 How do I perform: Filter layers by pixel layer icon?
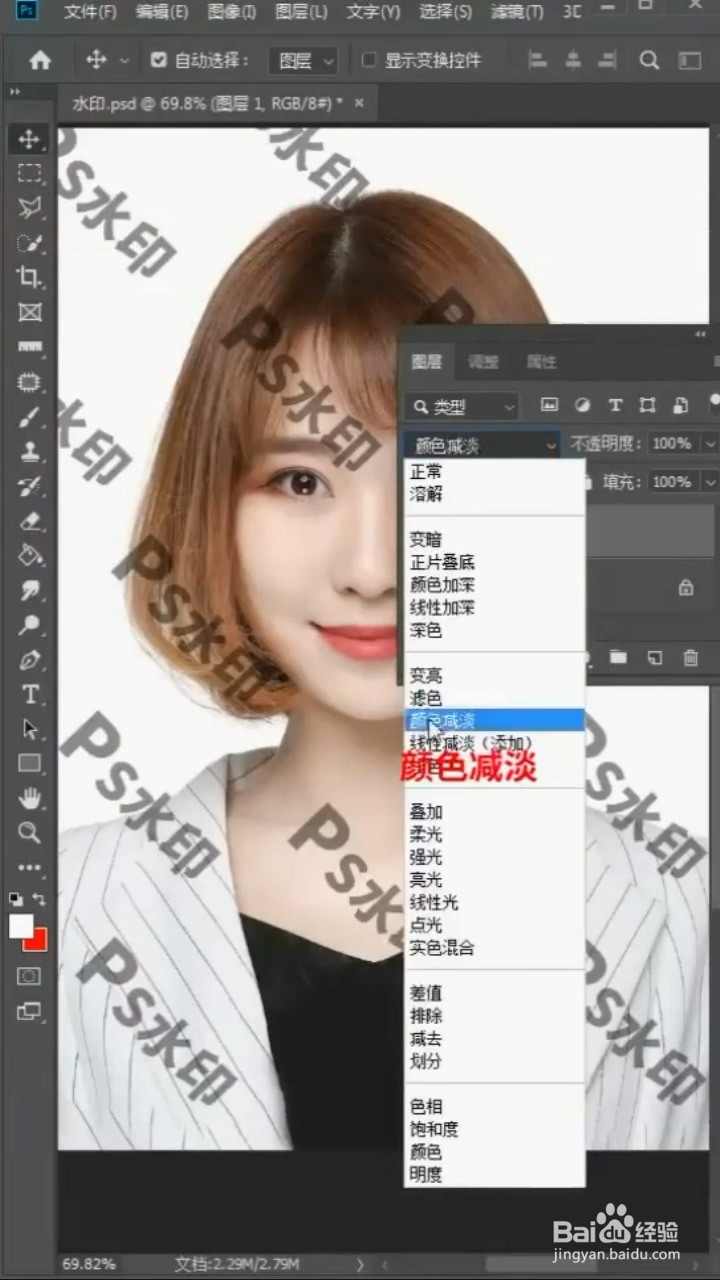pos(548,405)
